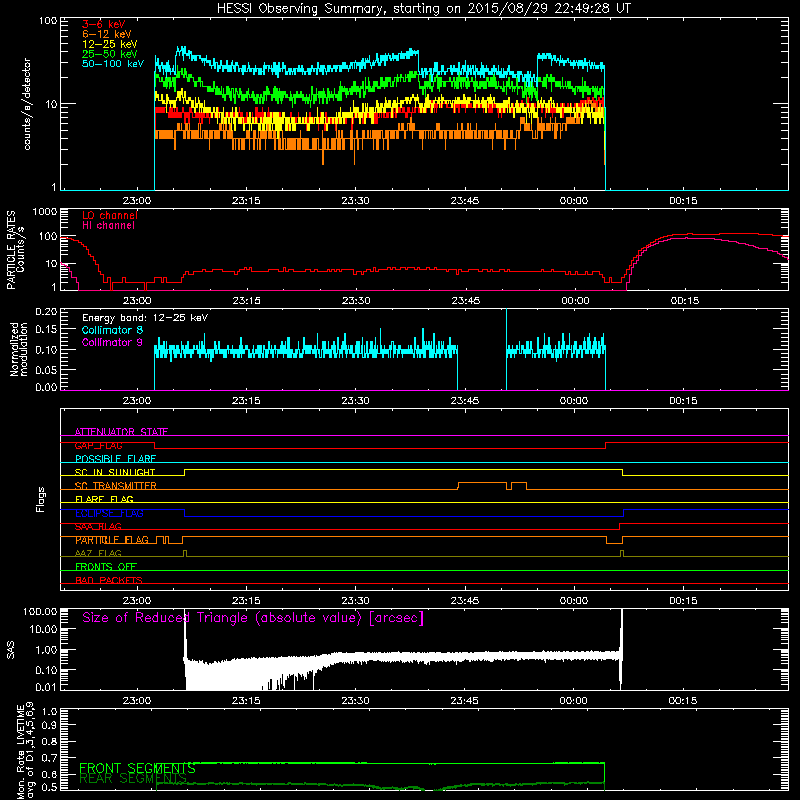Click the POSSIBLE_FLARE flag label
Image resolution: width=800 pixels, height=800 pixels.
[x=115, y=459]
